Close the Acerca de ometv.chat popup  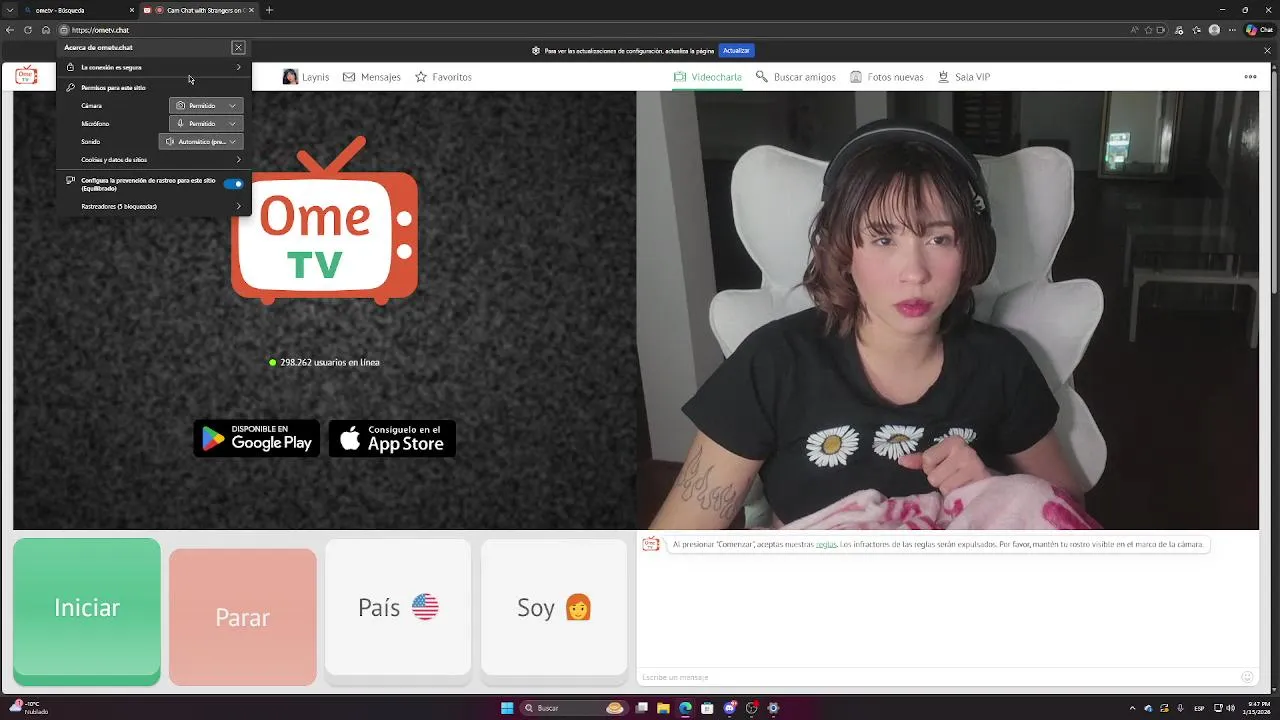tap(238, 47)
